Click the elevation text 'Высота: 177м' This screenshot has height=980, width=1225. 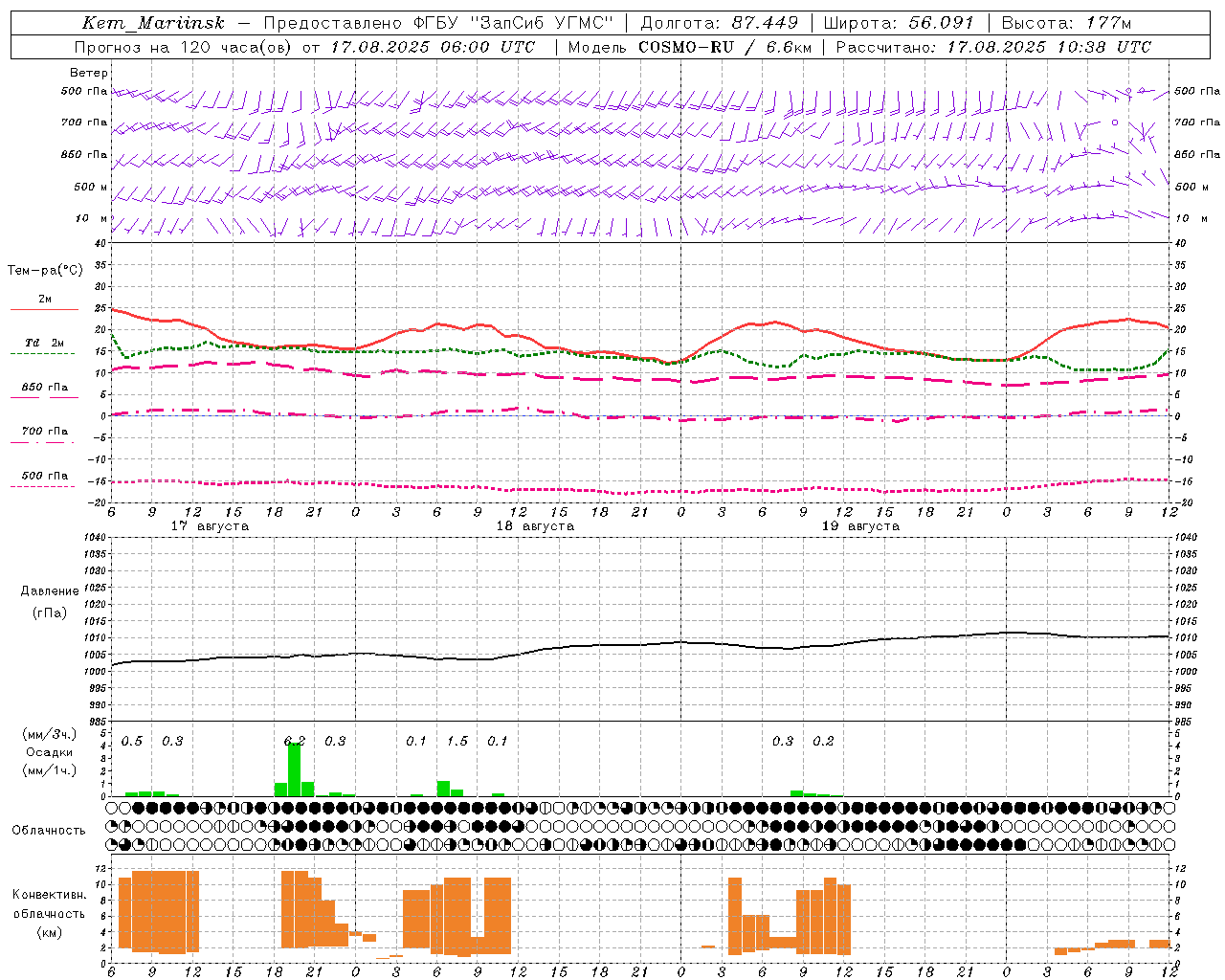click(x=1066, y=23)
